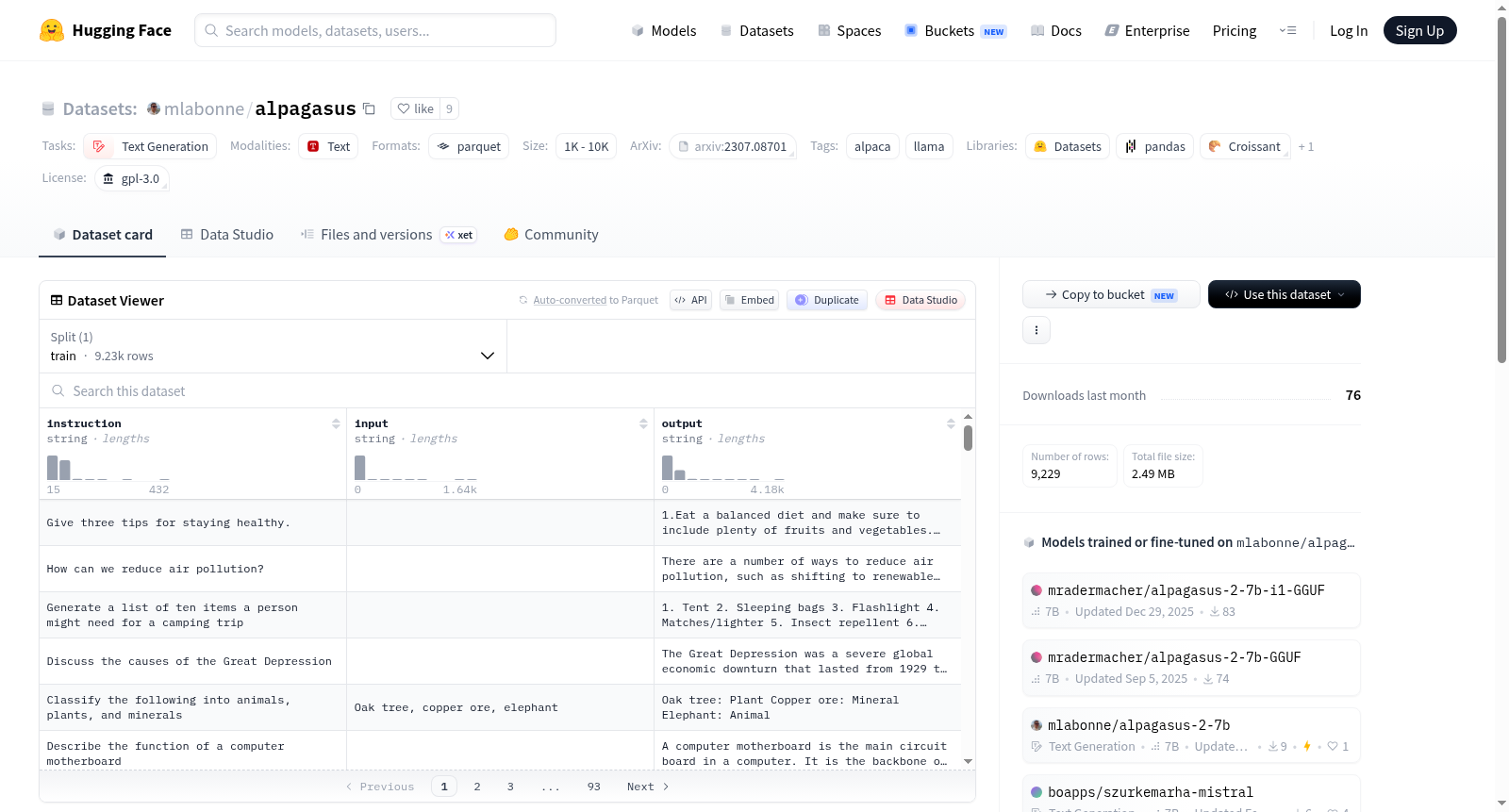Click the Copy to bucket button

(1111, 294)
